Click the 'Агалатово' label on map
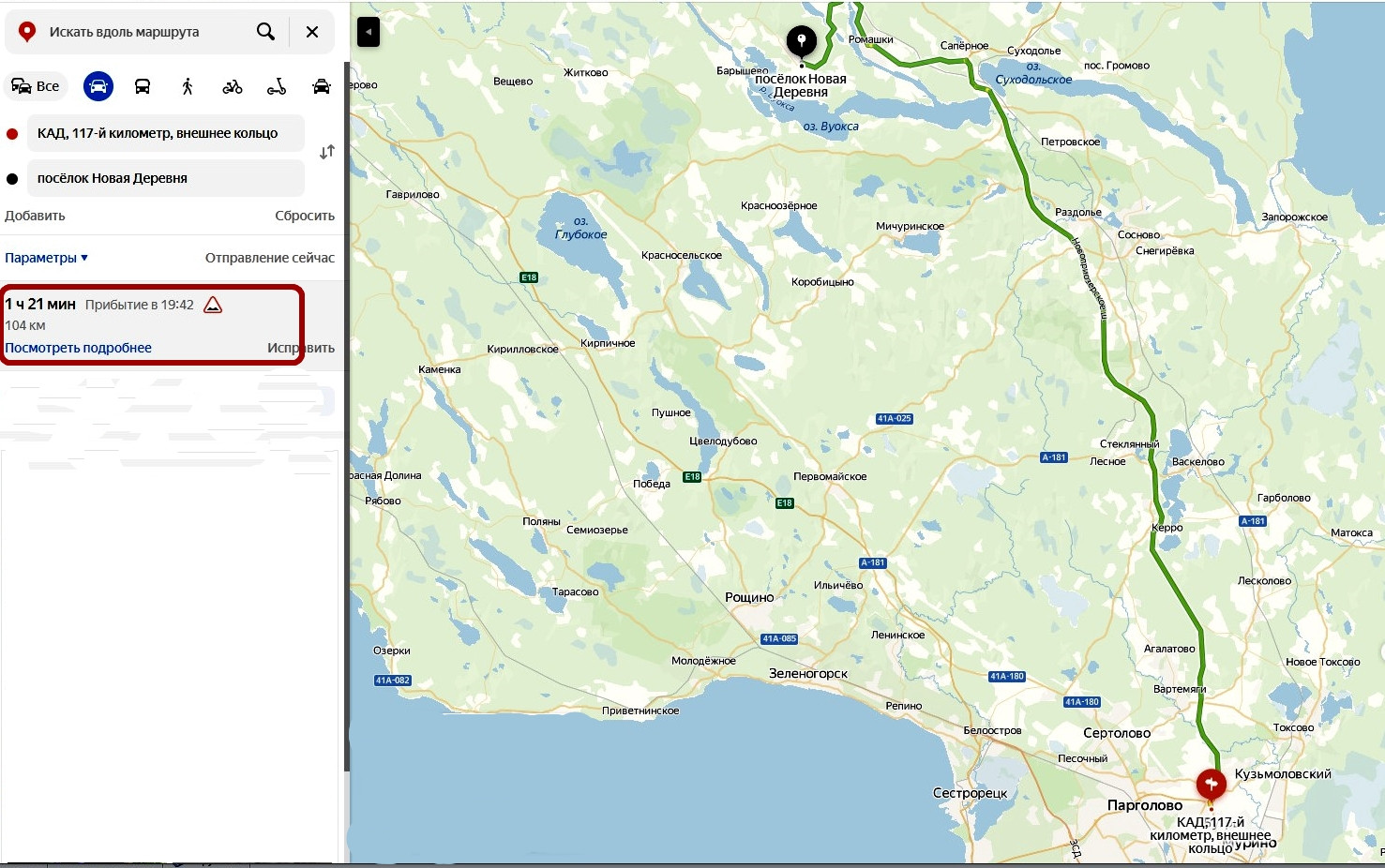This screenshot has height=868, width=1385. click(x=1169, y=649)
